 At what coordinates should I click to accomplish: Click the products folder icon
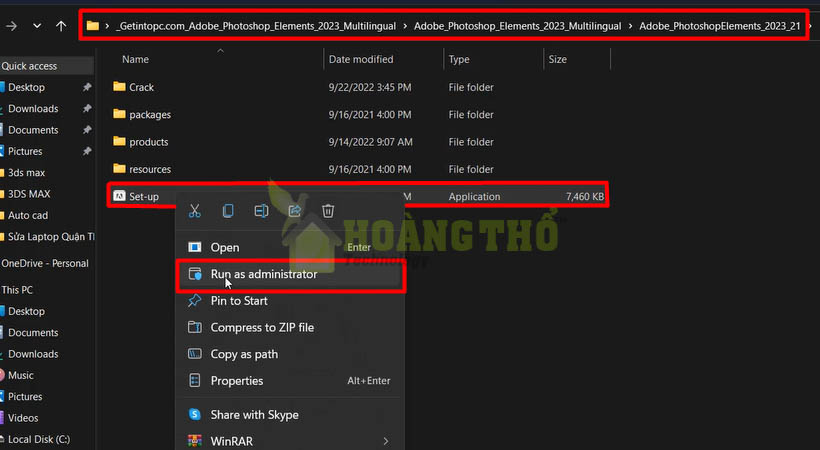point(119,141)
